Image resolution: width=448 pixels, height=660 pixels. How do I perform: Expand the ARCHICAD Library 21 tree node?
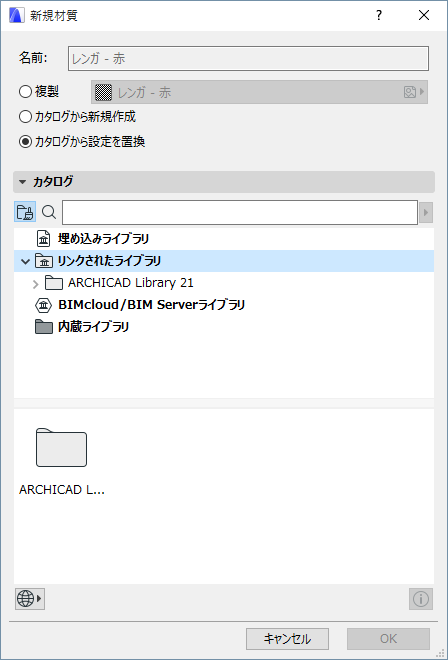click(36, 283)
